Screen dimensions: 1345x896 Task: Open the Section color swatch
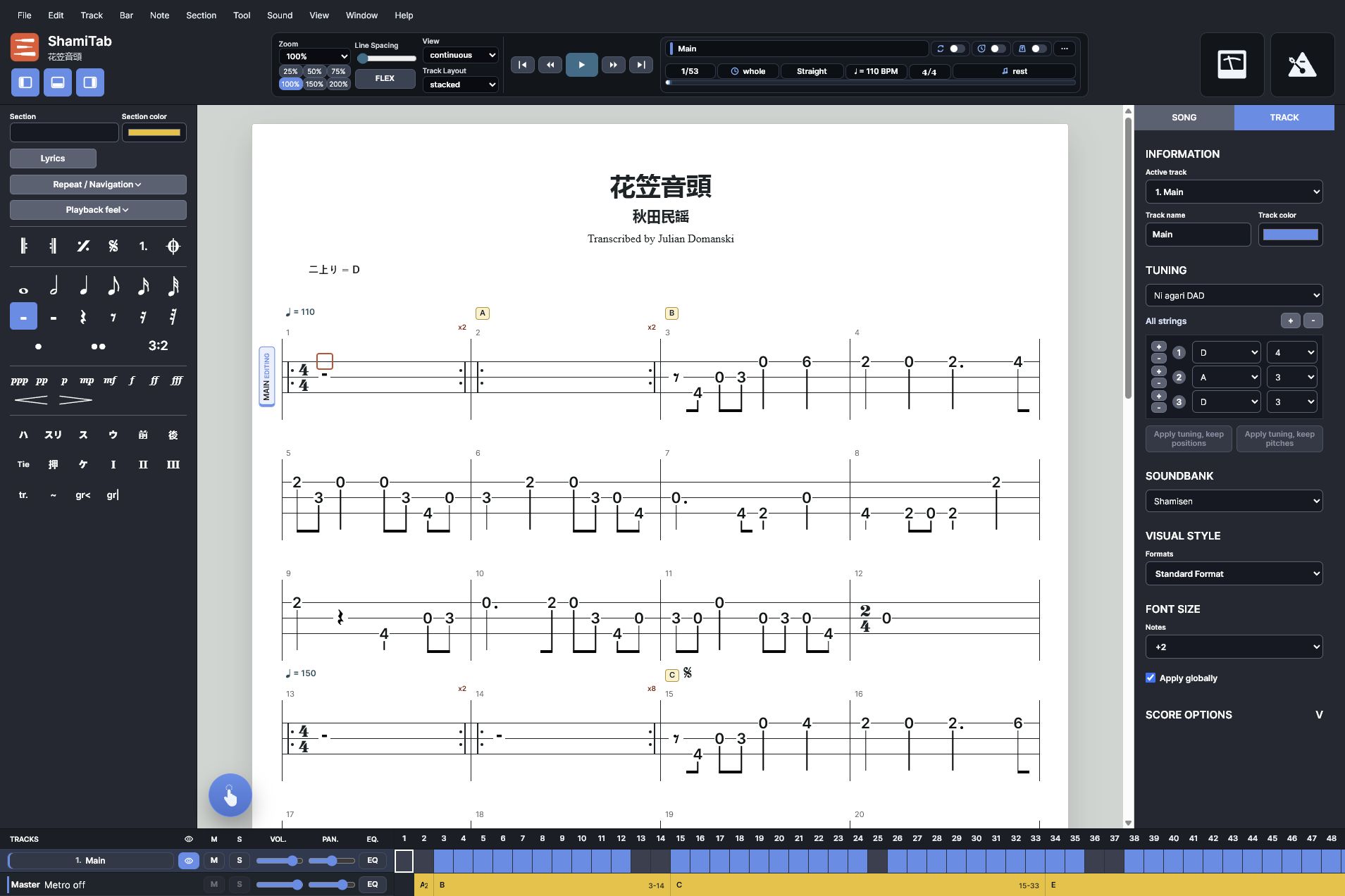[154, 132]
